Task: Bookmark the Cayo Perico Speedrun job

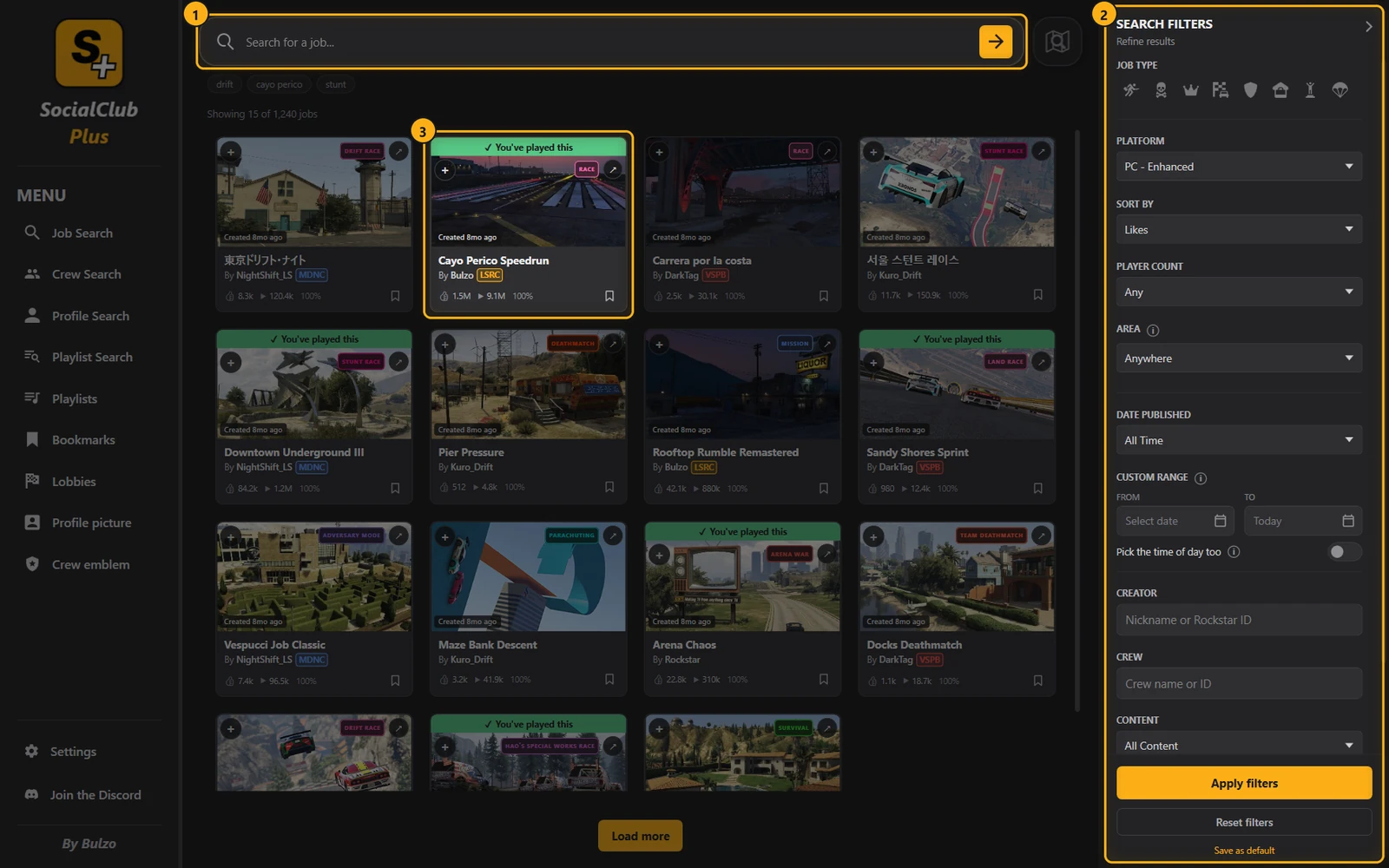Action: tap(609, 296)
